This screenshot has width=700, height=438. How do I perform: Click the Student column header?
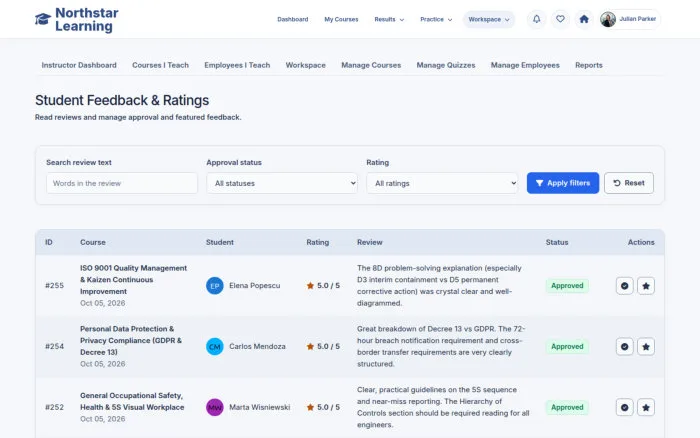tap(220, 242)
